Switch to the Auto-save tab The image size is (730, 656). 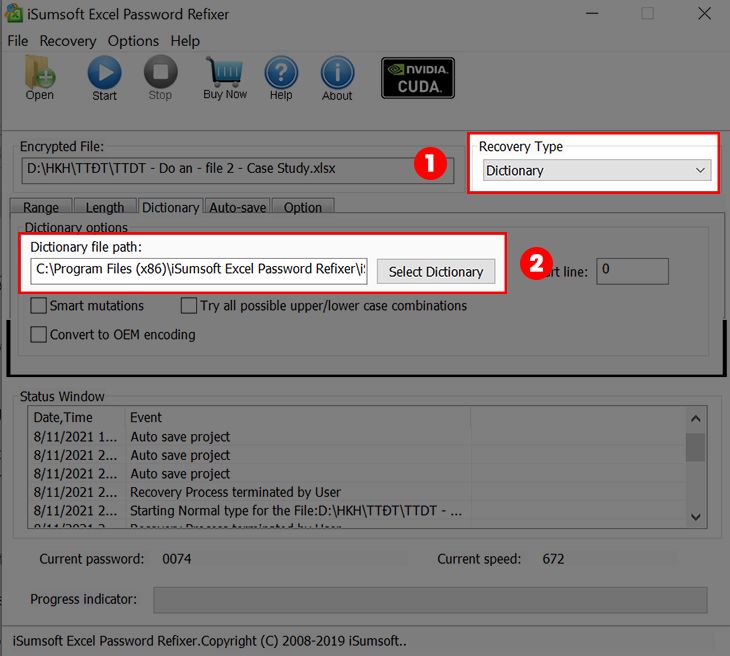[x=236, y=208]
